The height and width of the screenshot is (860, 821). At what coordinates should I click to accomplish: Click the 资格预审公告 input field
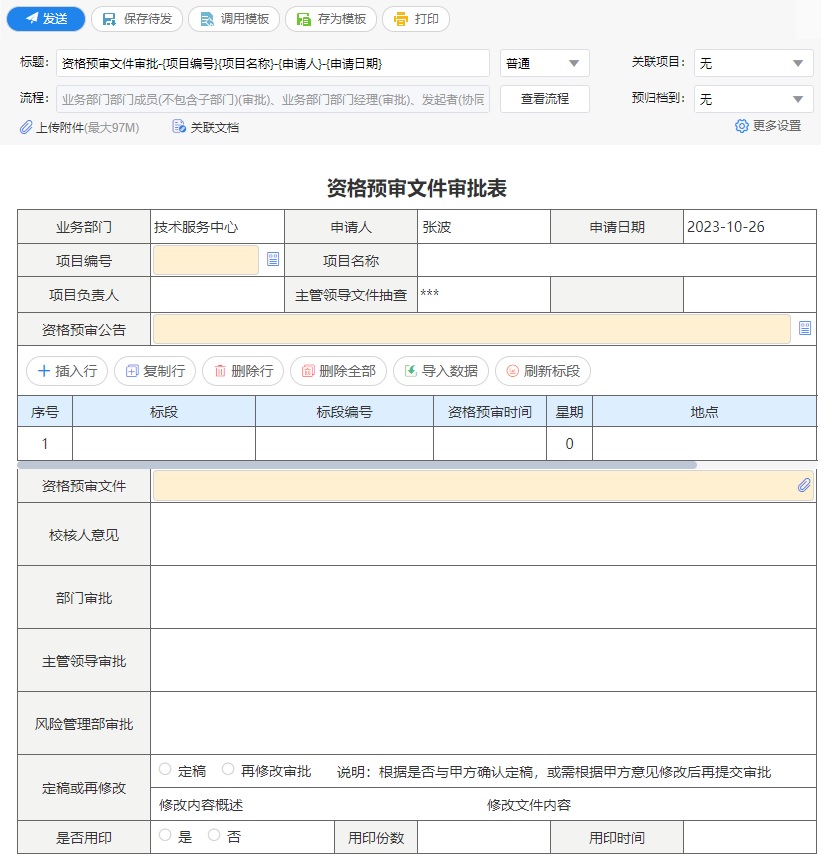[472, 329]
